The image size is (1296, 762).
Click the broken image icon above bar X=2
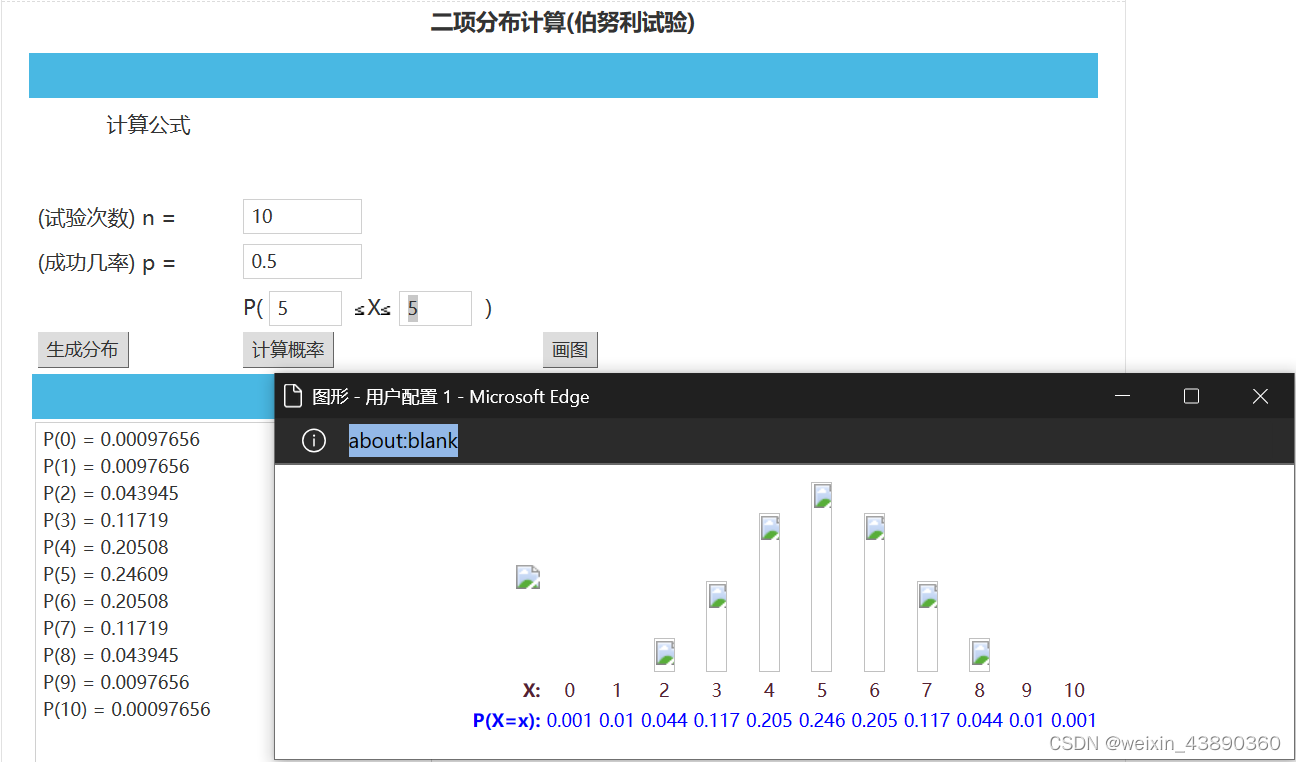[x=664, y=653]
